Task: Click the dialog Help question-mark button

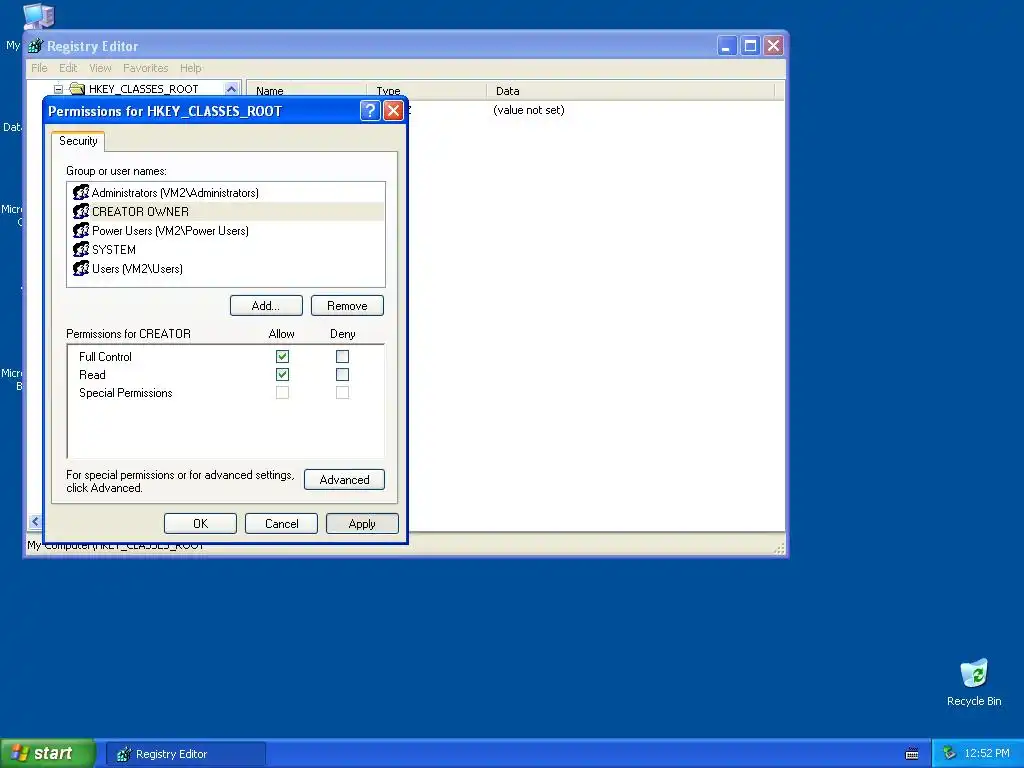Action: 370,111
